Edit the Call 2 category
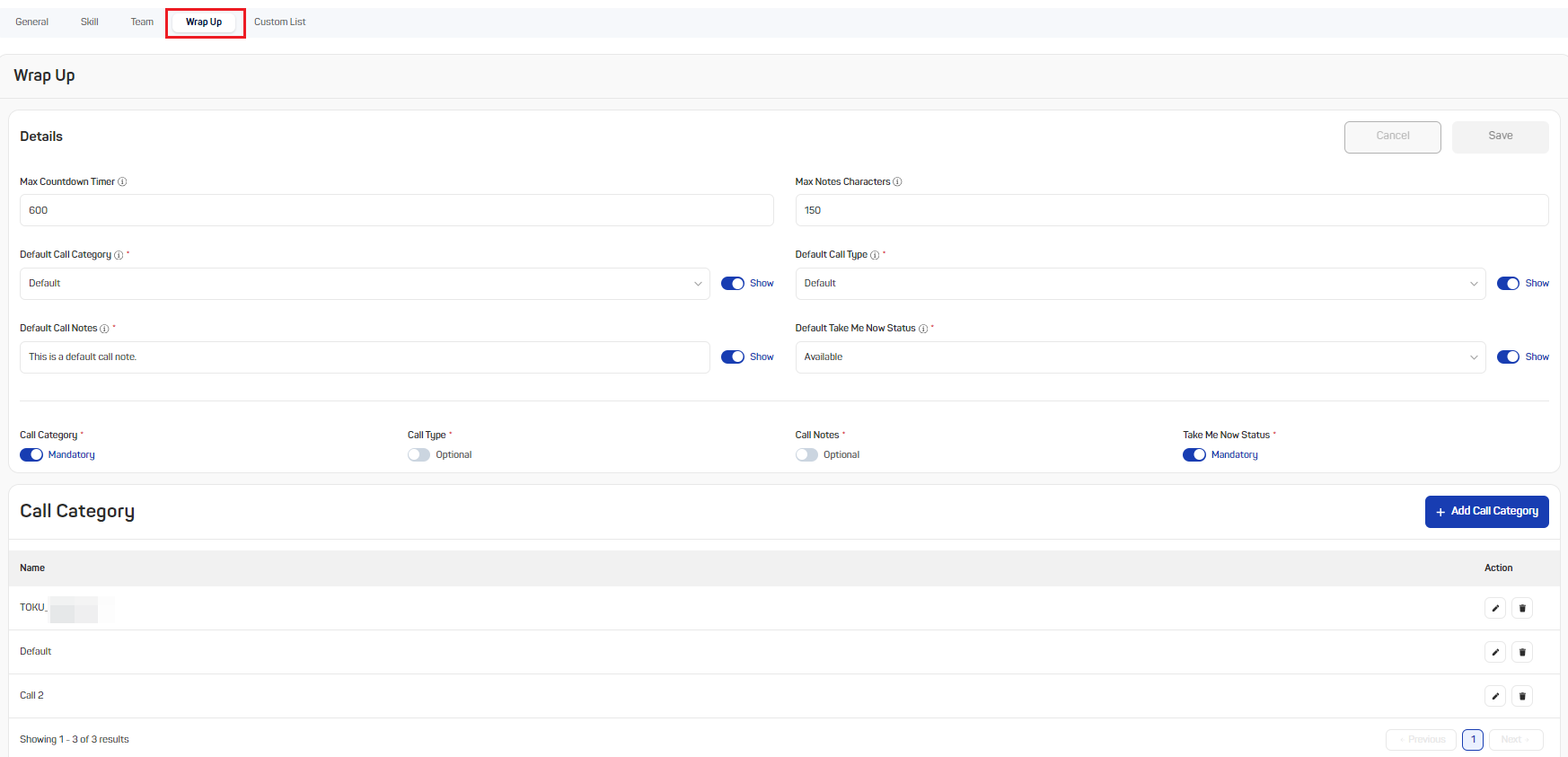The width and height of the screenshot is (1568, 757). (1495, 696)
